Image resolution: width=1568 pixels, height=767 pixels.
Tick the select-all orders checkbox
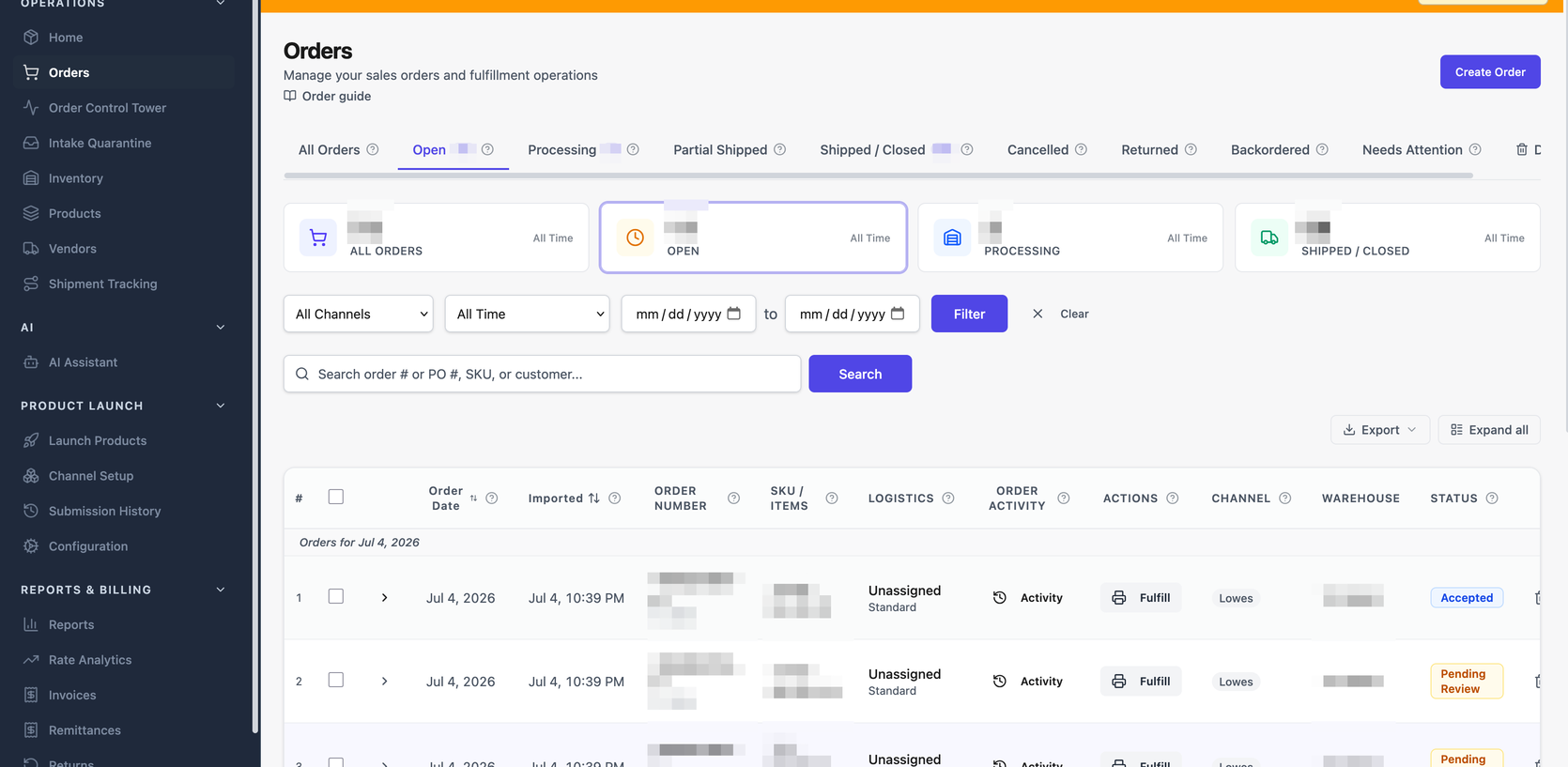(336, 497)
